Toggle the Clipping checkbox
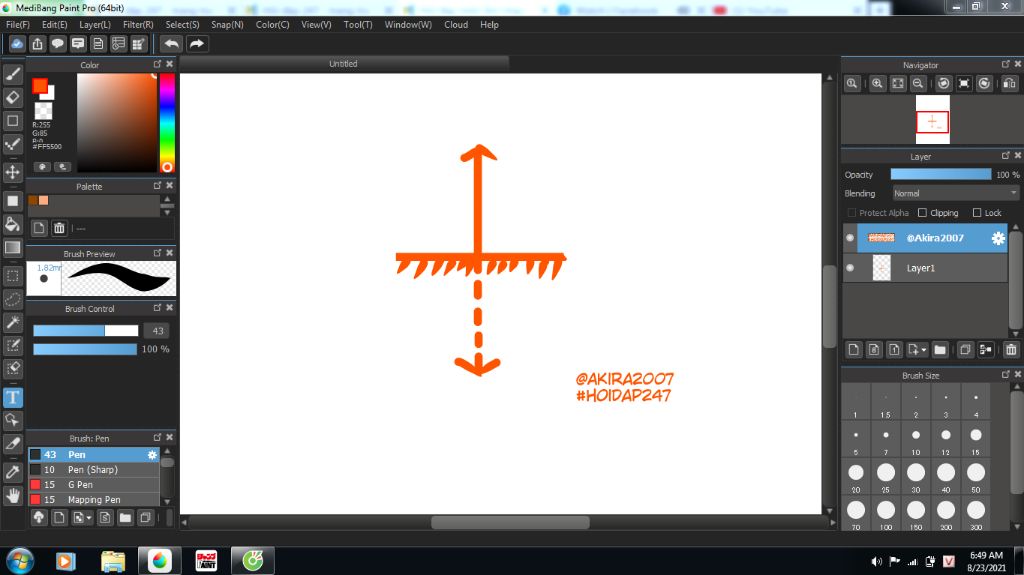Viewport: 1024px width, 575px height. pyautogui.click(x=922, y=213)
